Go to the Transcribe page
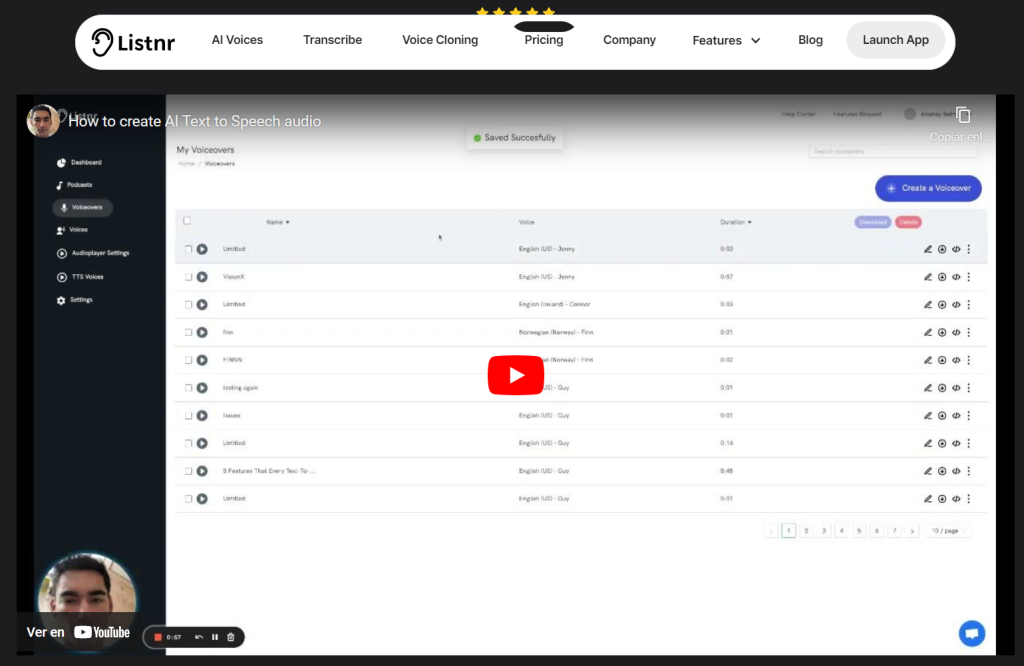 [x=332, y=40]
